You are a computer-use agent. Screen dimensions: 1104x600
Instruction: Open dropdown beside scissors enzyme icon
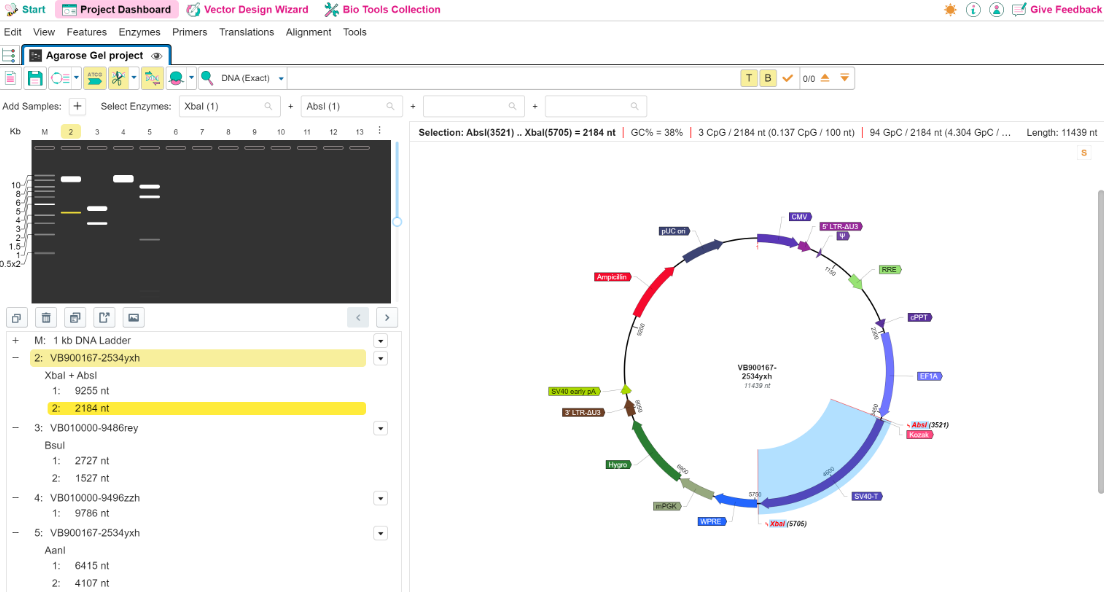point(134,78)
